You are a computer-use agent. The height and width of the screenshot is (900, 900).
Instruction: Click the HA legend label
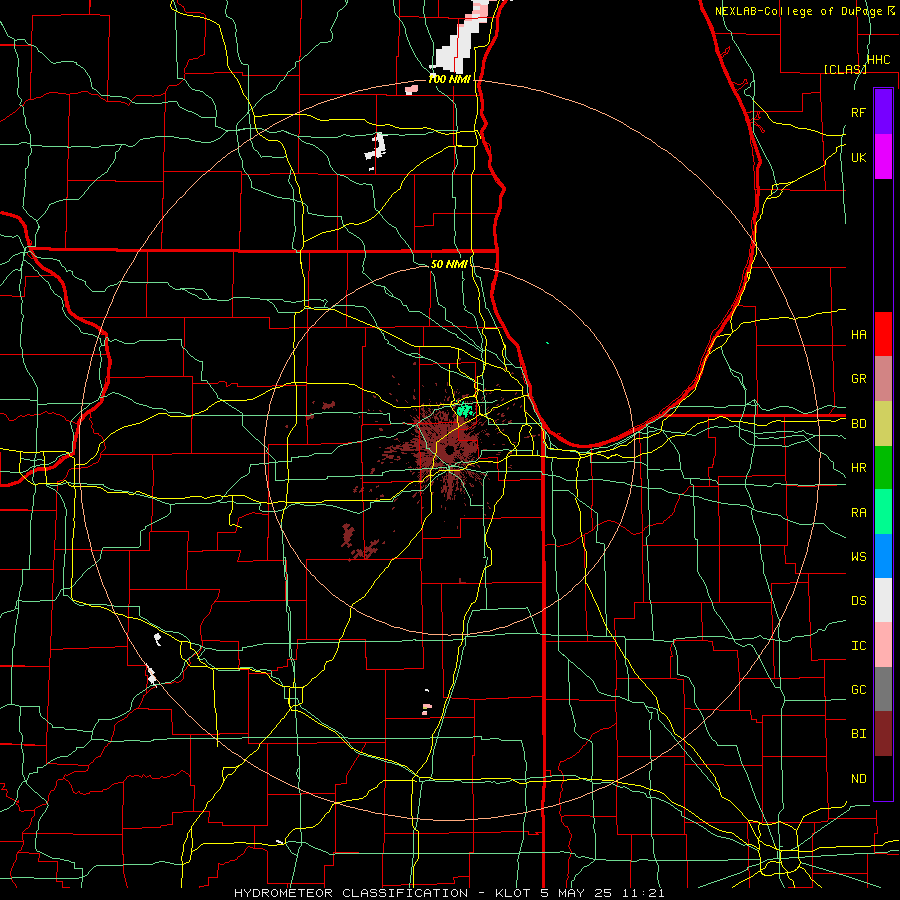tap(859, 335)
